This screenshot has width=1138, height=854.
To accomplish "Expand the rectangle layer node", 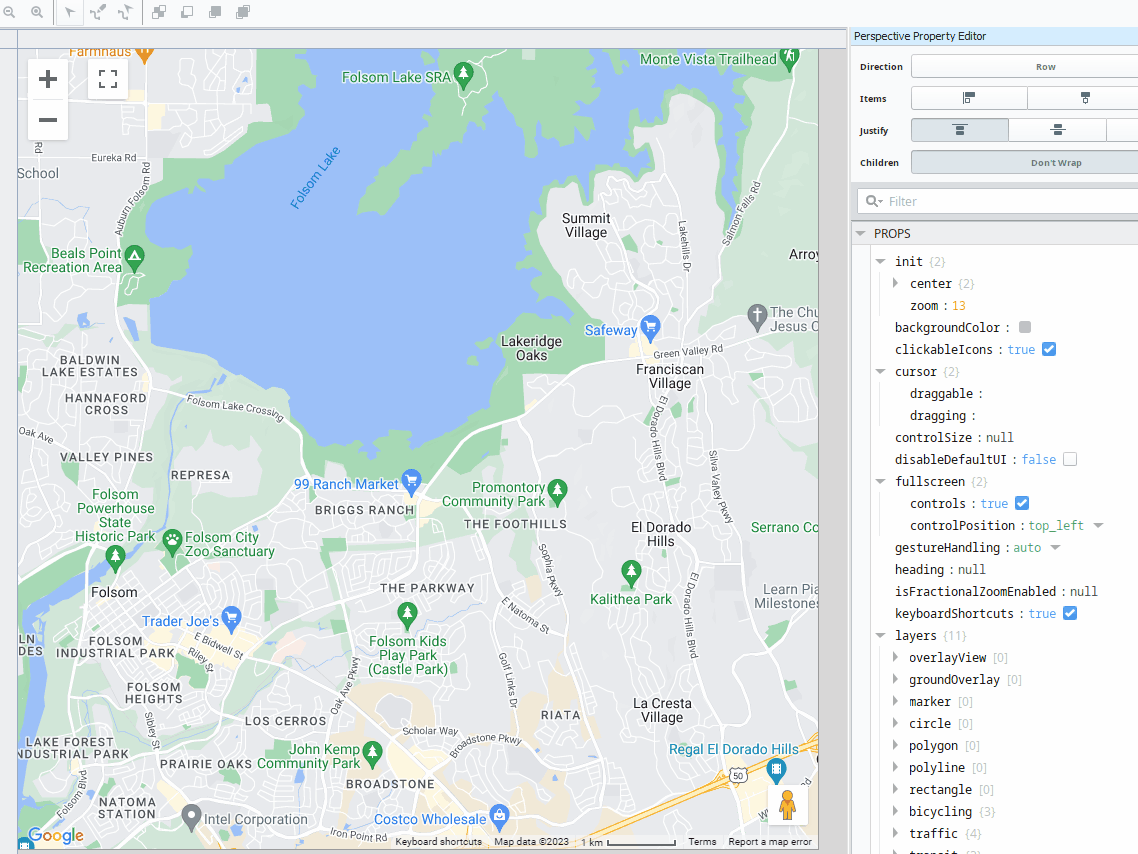I will [x=896, y=789].
